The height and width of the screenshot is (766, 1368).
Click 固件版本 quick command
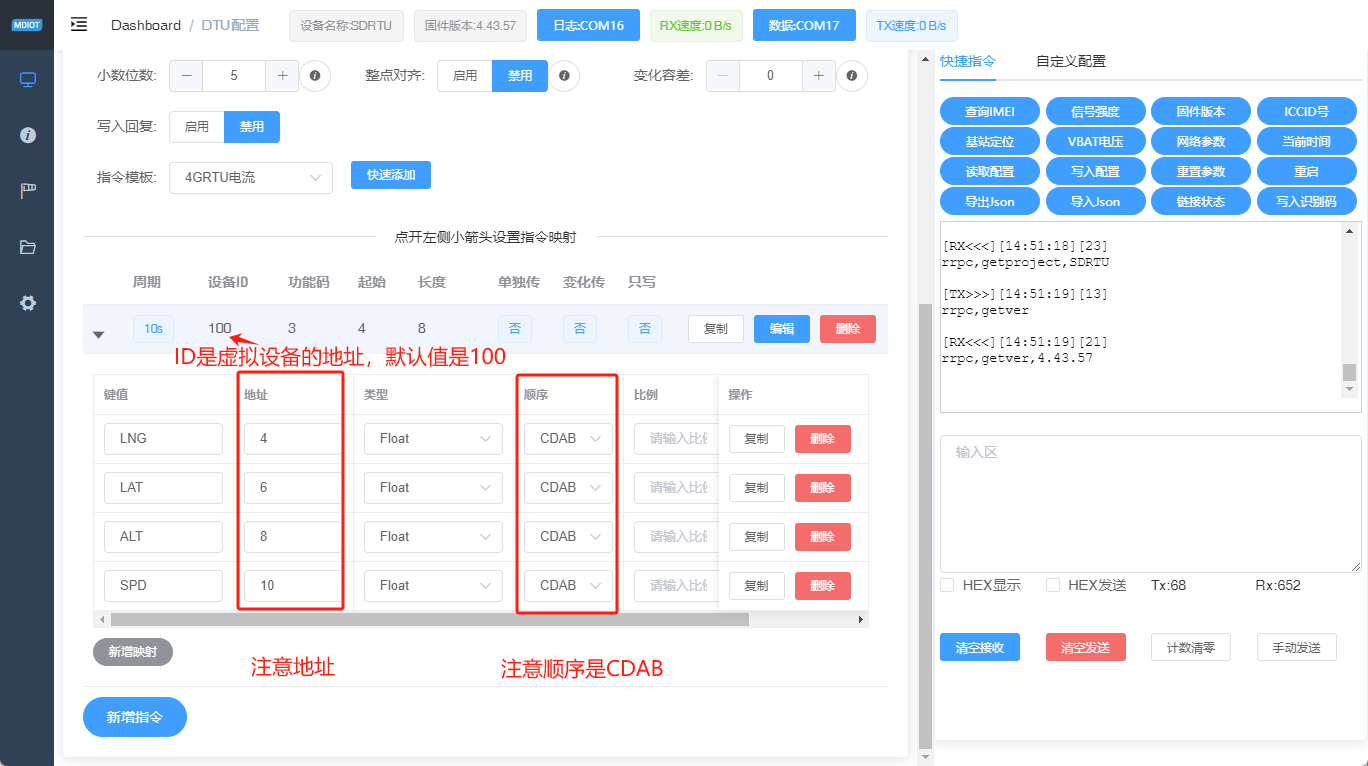[x=1201, y=112]
